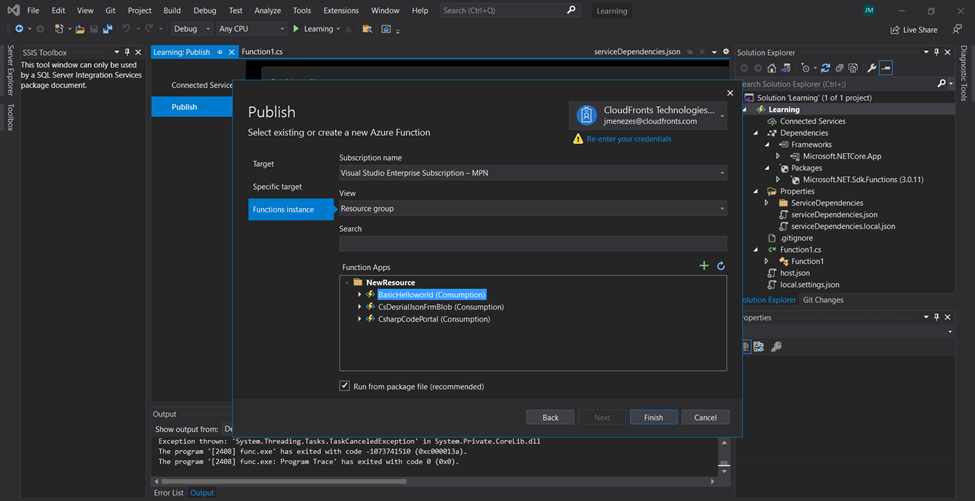The image size is (975, 501).
Task: Open the Extensions menu
Action: pyautogui.click(x=341, y=11)
